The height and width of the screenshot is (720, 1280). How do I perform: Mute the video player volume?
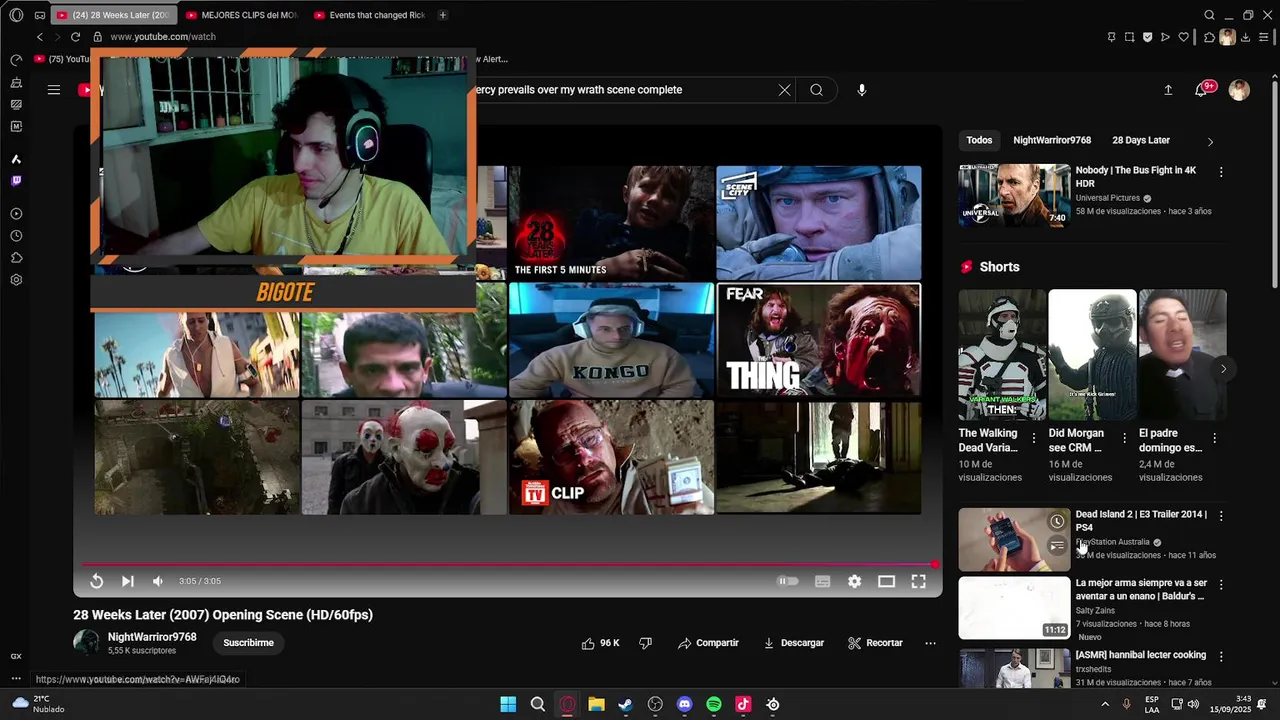(157, 581)
